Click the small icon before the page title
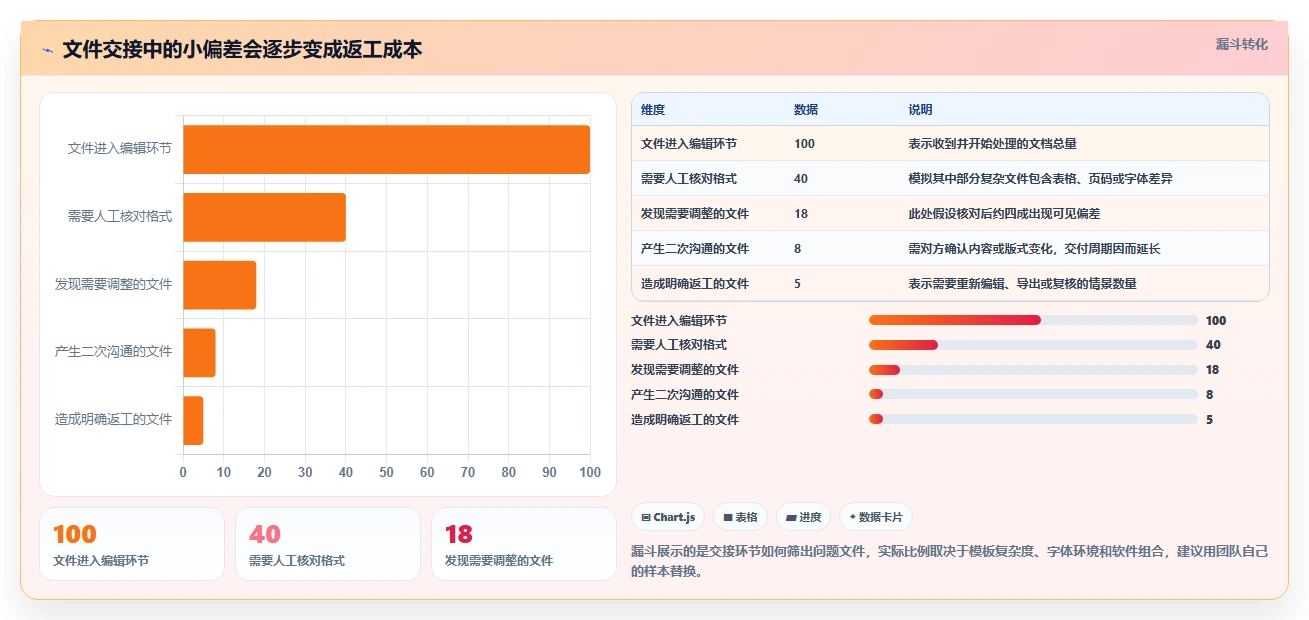The image size is (1309, 620). point(48,50)
